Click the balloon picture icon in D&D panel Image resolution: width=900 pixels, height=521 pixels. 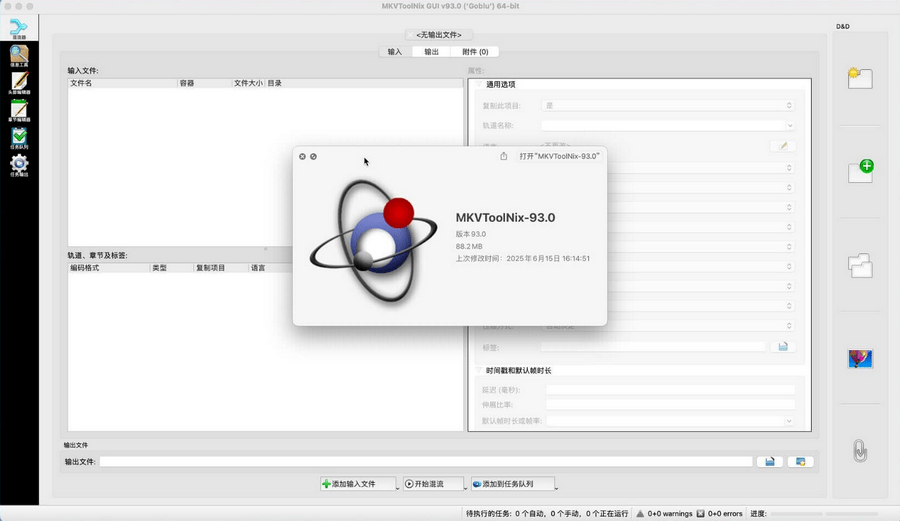coord(860,359)
